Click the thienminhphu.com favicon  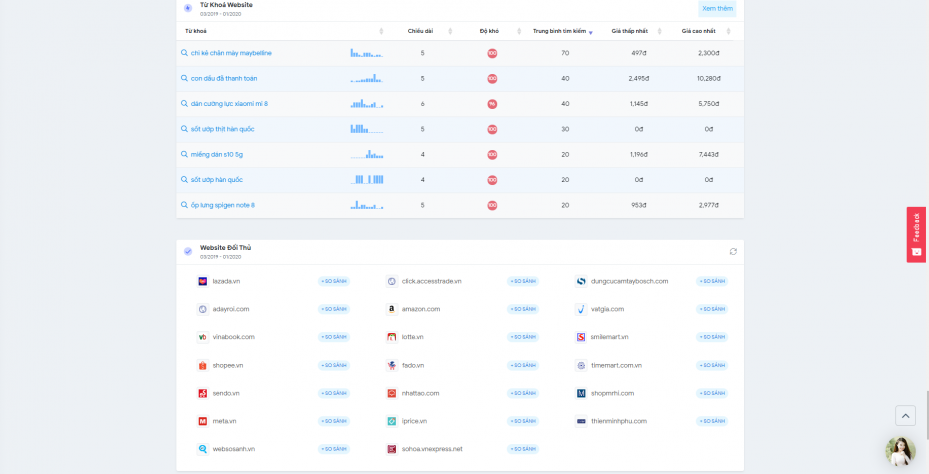(x=581, y=421)
